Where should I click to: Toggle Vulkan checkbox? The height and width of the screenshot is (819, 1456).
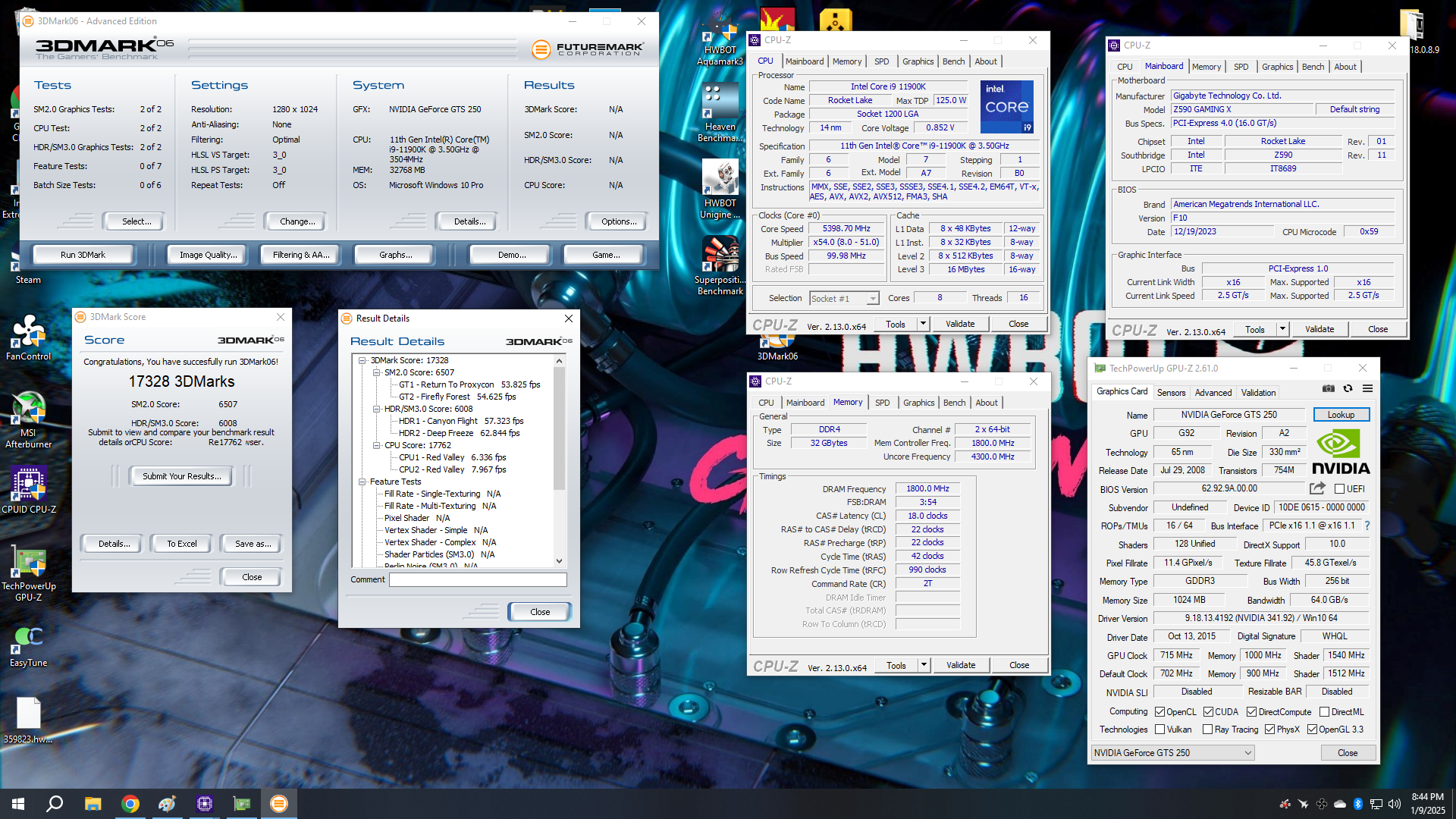tap(1159, 730)
